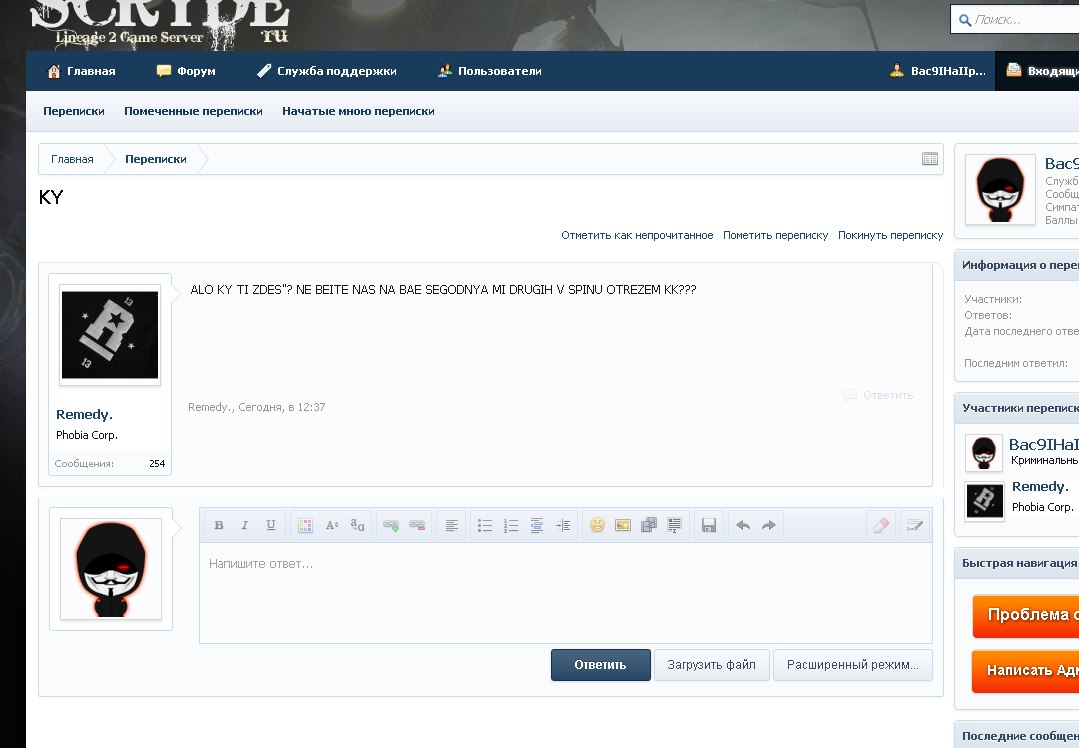Click the save draft floppy icon

pyautogui.click(x=709, y=526)
